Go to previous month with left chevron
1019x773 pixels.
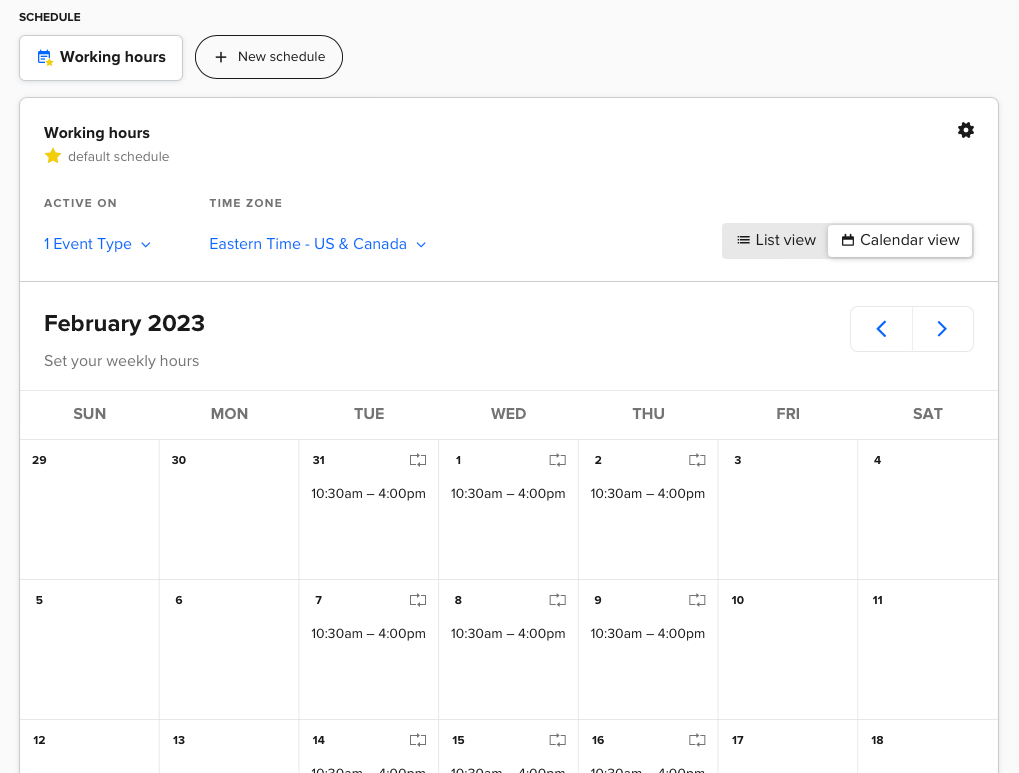click(881, 329)
